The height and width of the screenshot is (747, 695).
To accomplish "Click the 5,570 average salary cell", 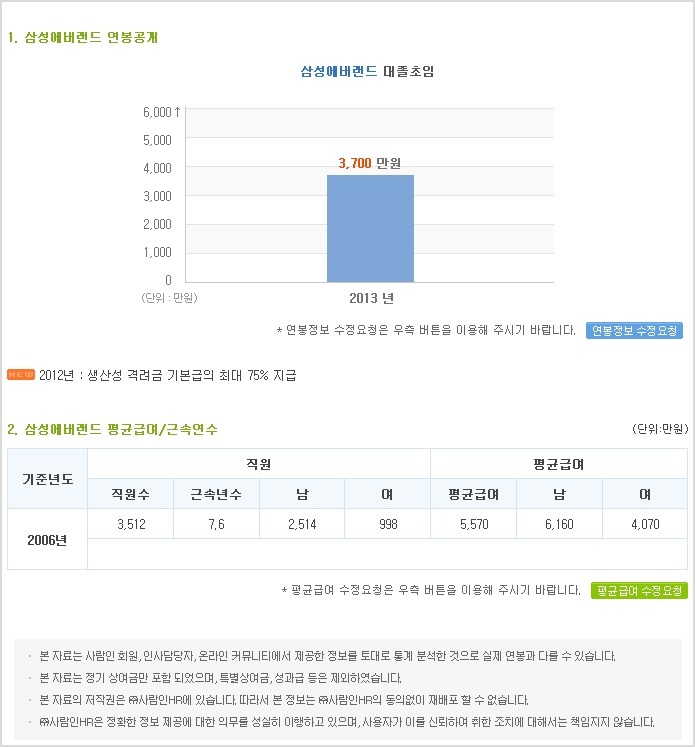I will coord(473,524).
